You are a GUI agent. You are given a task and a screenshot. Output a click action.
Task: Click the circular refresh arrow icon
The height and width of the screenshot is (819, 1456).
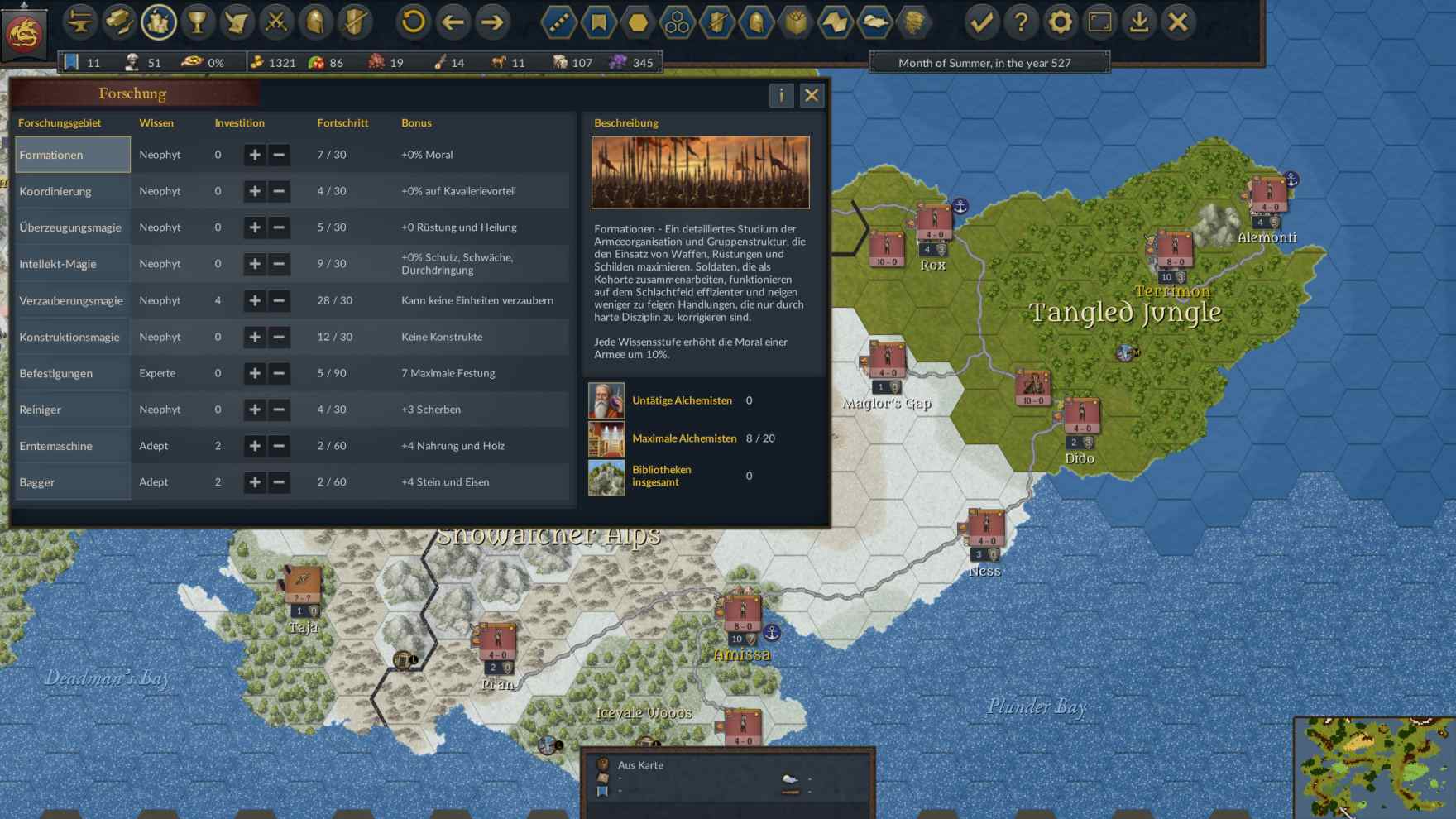tap(413, 22)
